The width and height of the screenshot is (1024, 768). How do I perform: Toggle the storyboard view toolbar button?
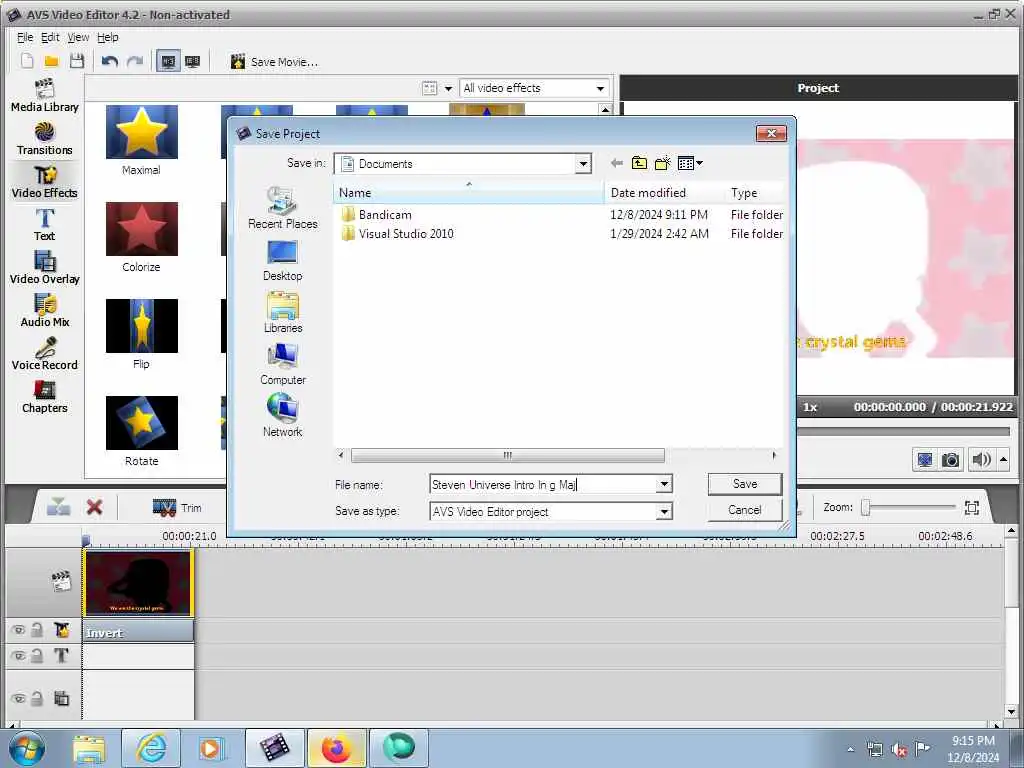coord(193,61)
